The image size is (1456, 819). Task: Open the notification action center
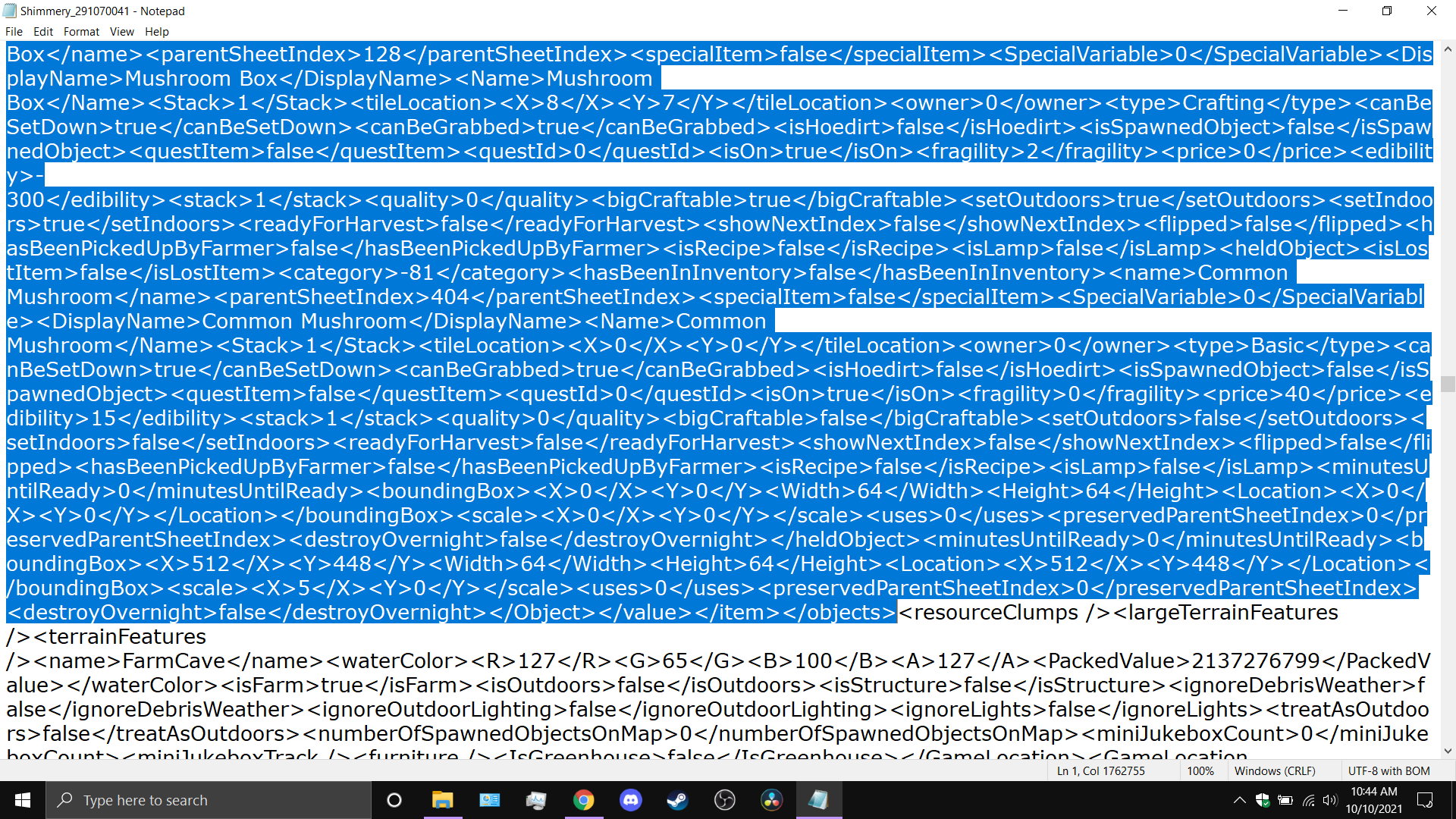pos(1425,800)
